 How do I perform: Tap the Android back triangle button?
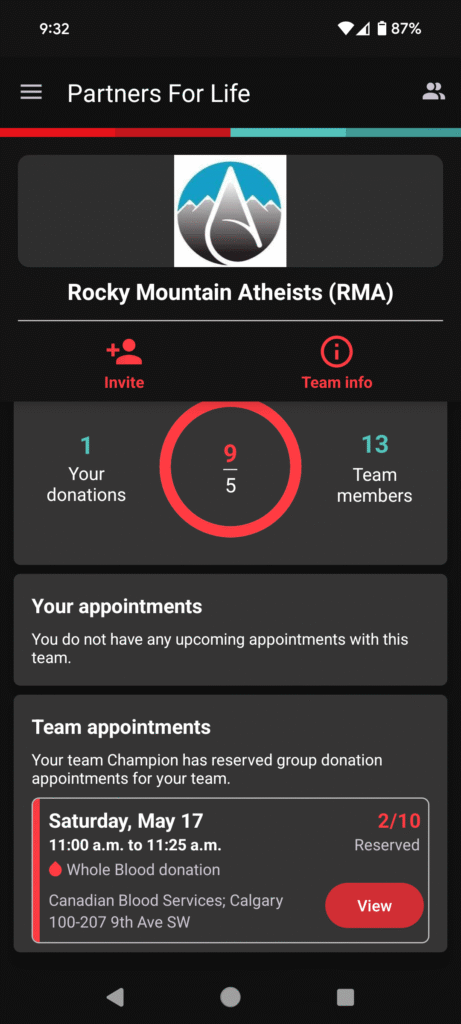(x=115, y=997)
